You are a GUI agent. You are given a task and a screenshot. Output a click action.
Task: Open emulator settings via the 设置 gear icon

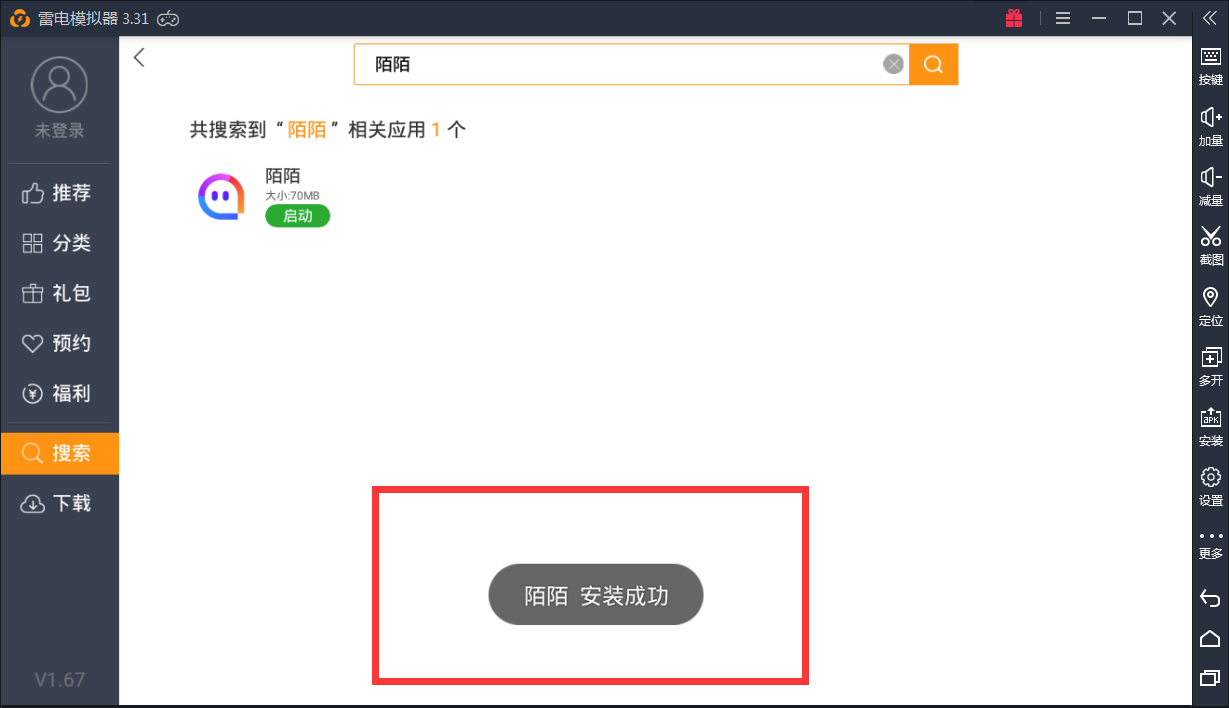click(1209, 482)
